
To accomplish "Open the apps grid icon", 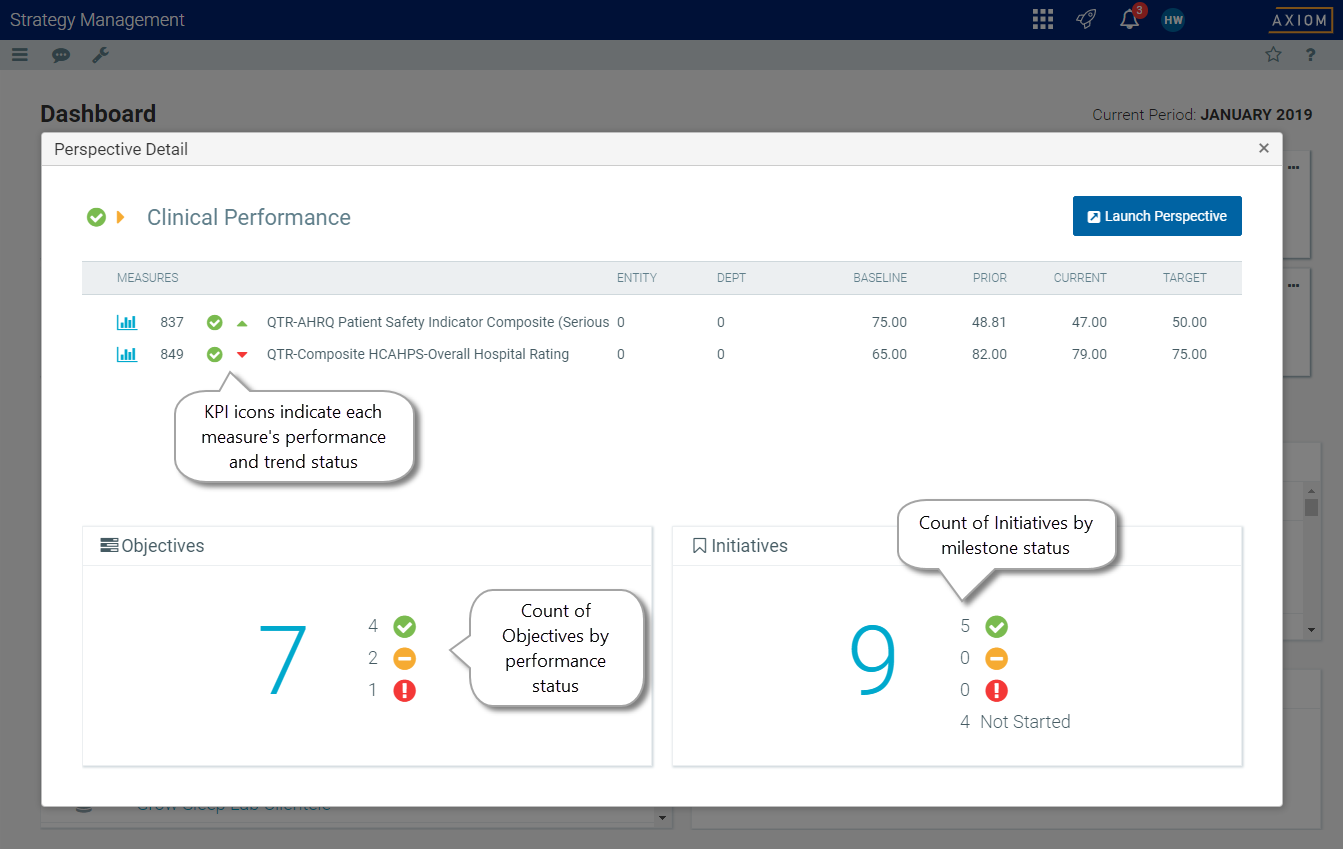I will [1042, 20].
